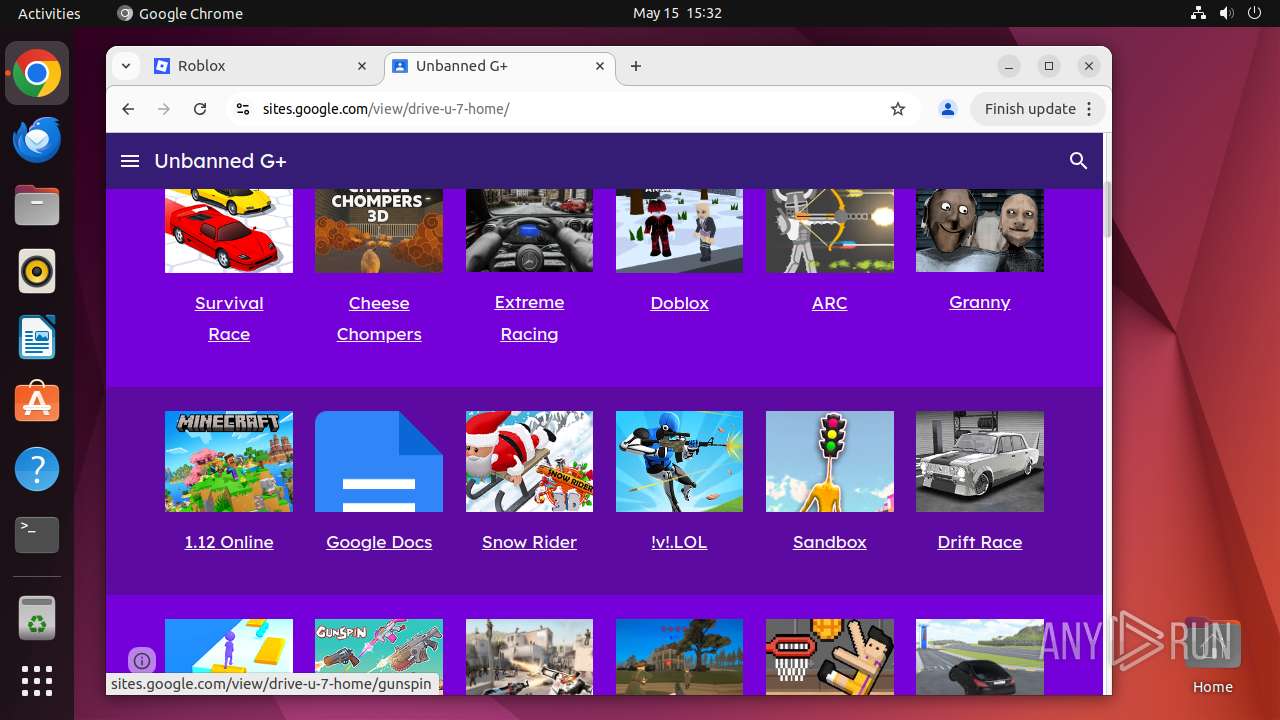Open the Google Sites hamburger menu
This screenshot has width=1280, height=720.
coord(130,161)
